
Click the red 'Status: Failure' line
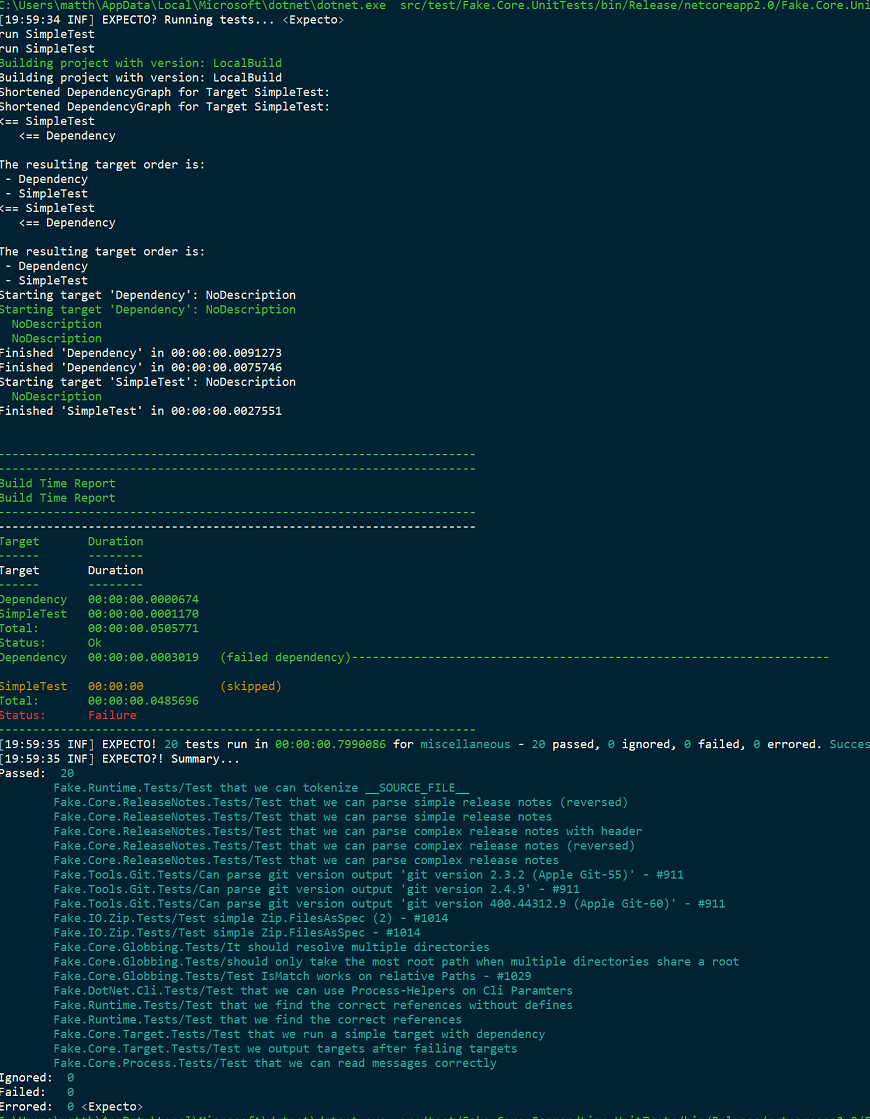[x=68, y=715]
